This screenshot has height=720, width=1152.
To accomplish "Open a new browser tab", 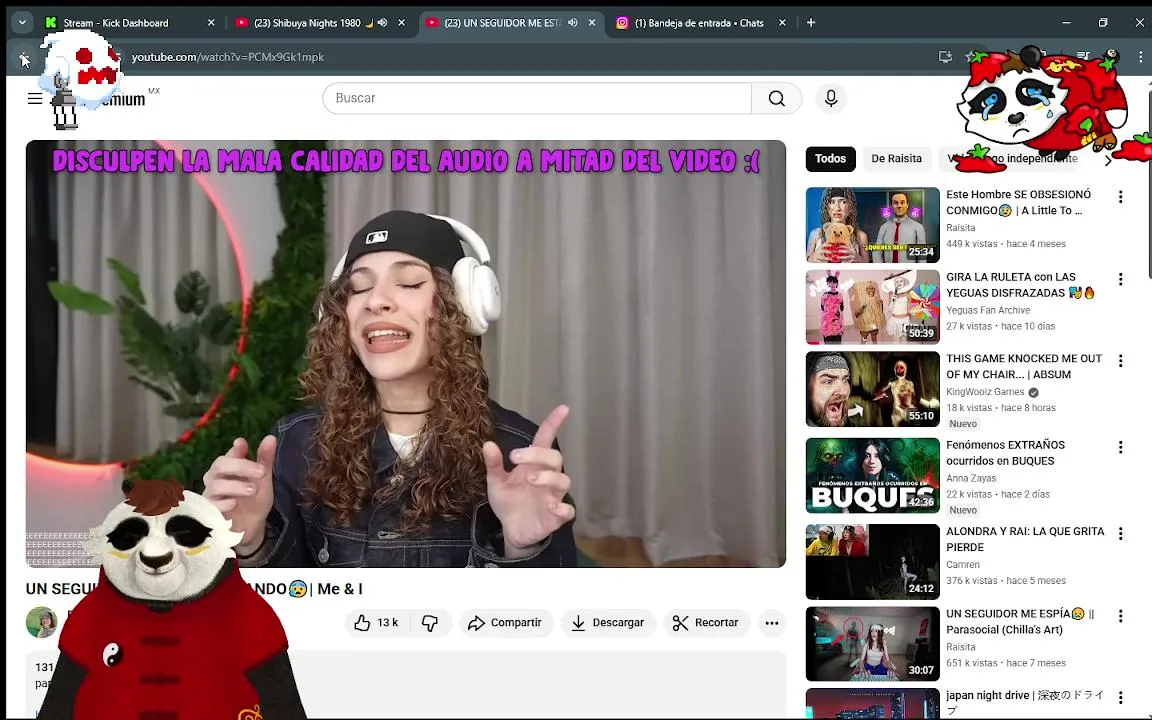I will click(x=811, y=23).
